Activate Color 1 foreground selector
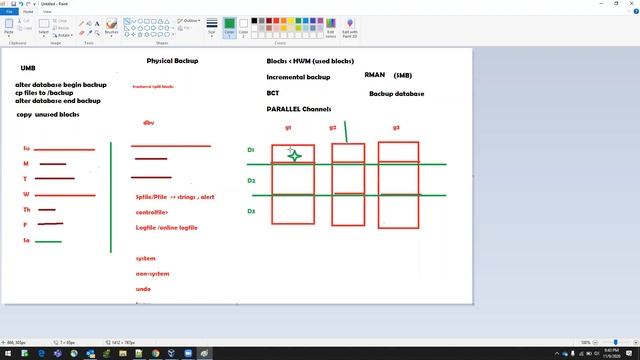The height and width of the screenshot is (360, 640). [x=229, y=28]
